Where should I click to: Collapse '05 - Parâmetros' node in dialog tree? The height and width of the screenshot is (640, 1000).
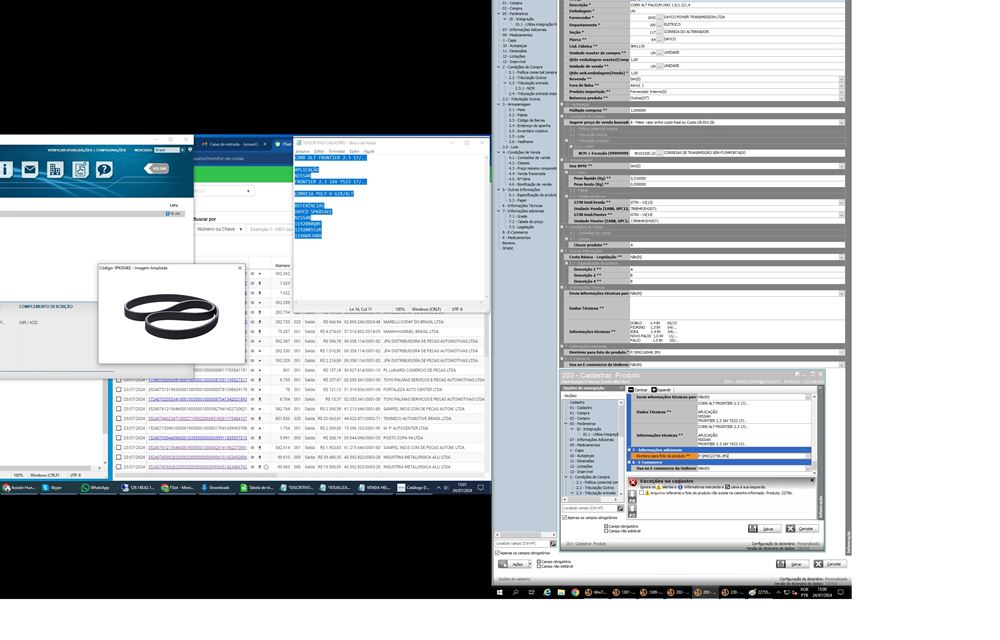tap(566, 424)
